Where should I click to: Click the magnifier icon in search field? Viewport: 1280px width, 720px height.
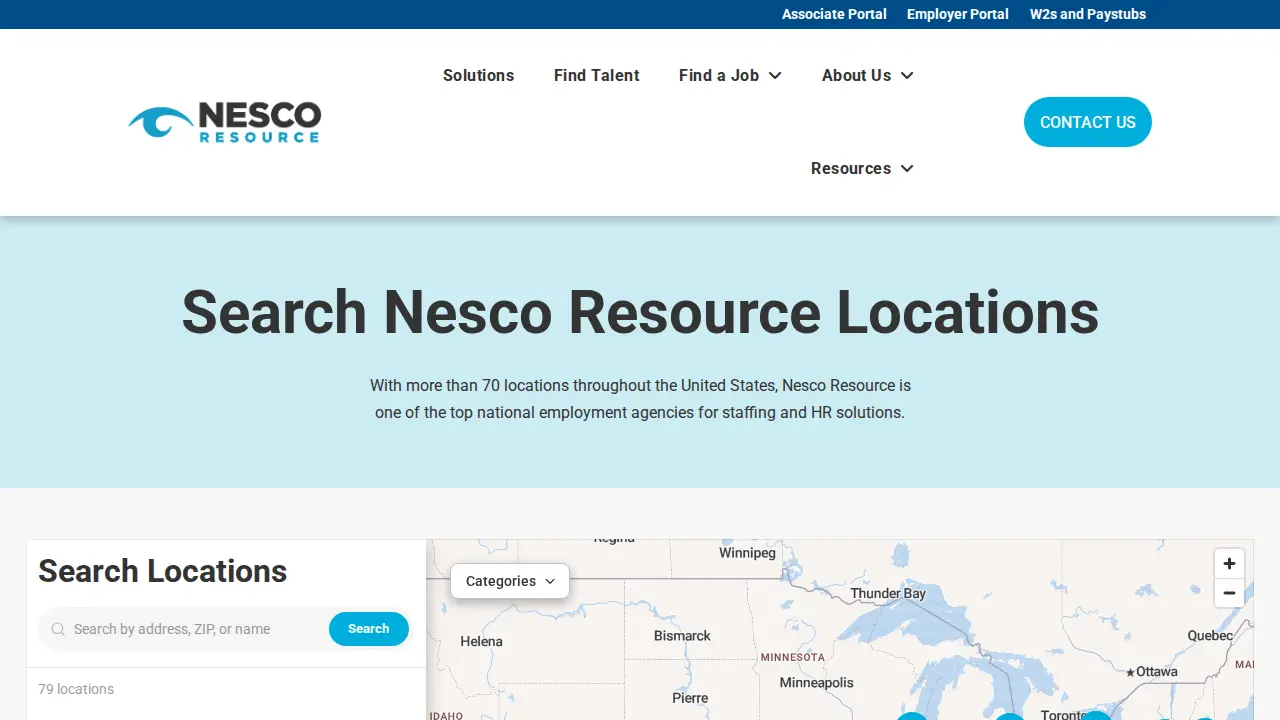click(x=58, y=629)
